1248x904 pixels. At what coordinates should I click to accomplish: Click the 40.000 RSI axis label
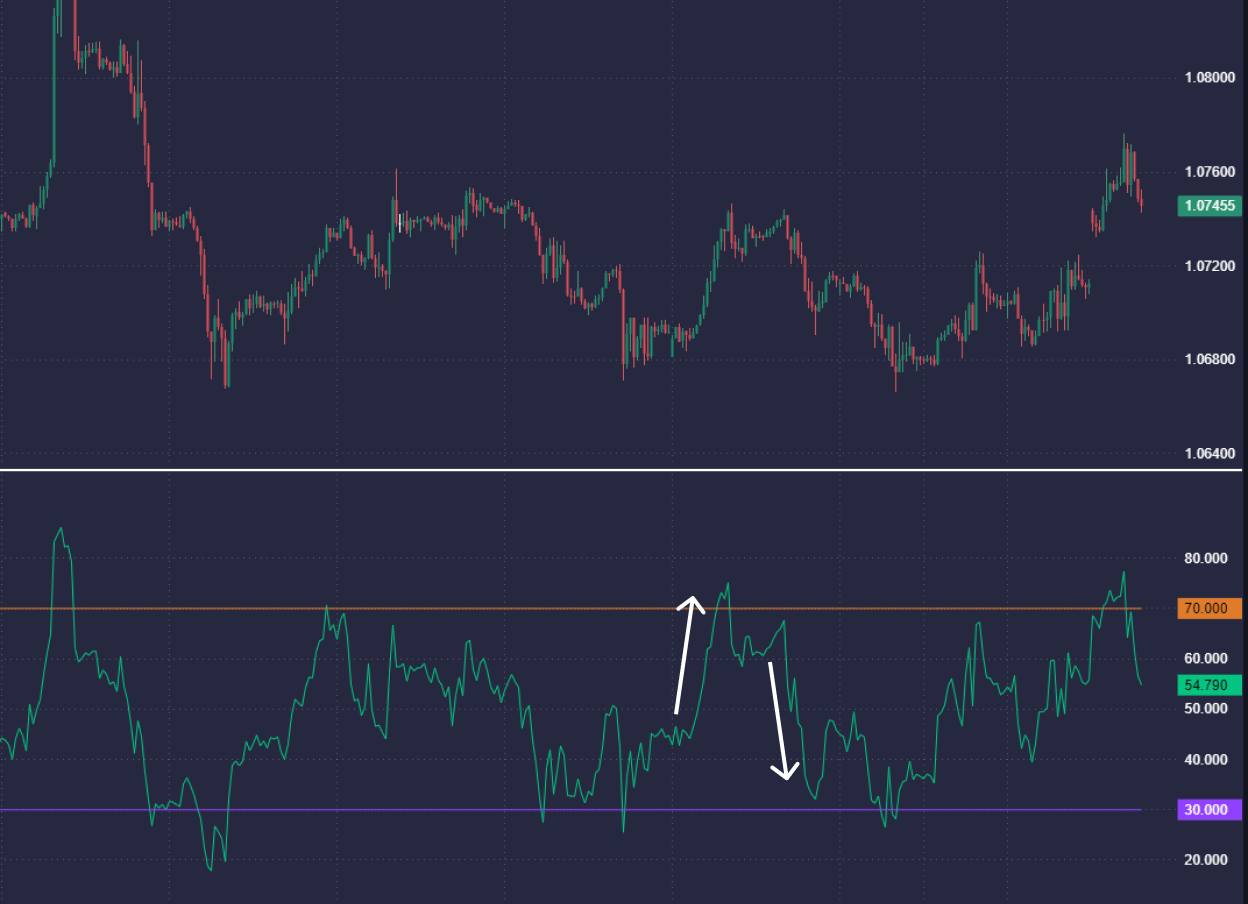[x=1205, y=760]
